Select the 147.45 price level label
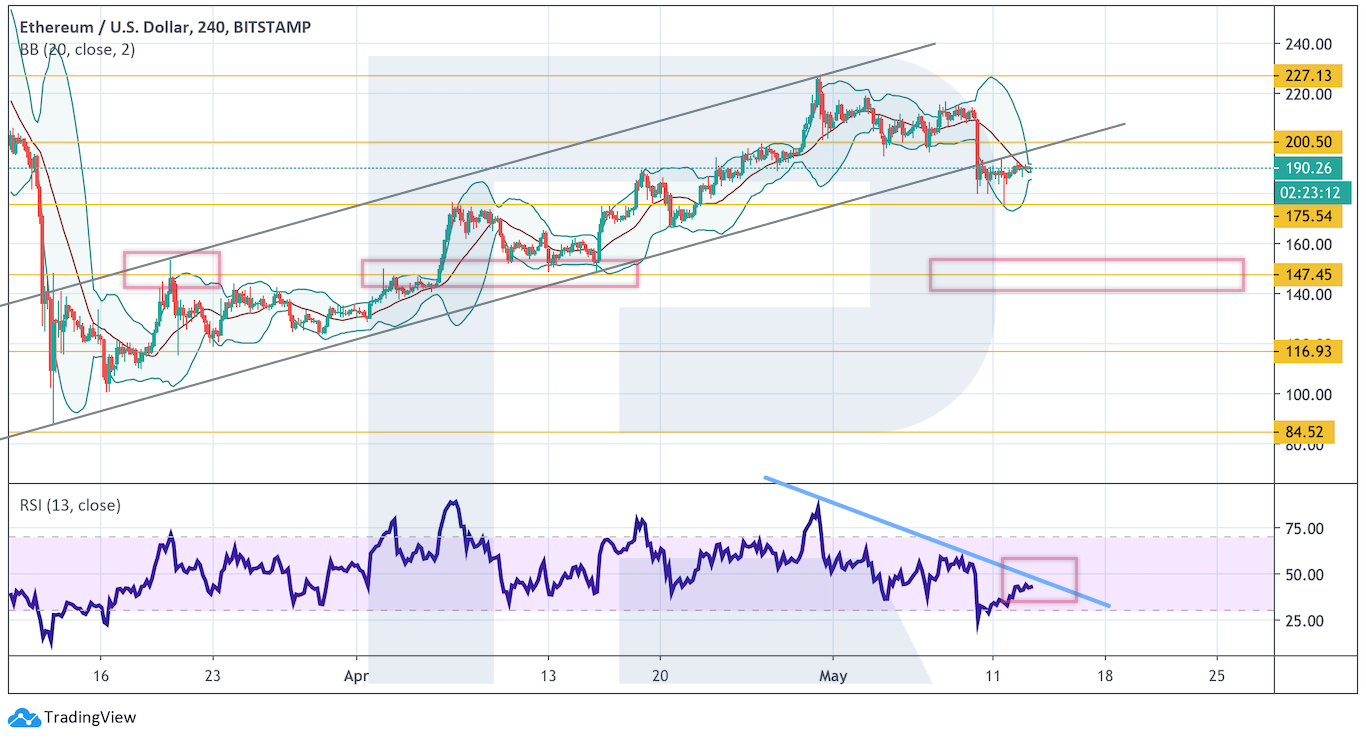1366x741 pixels. click(x=1308, y=274)
